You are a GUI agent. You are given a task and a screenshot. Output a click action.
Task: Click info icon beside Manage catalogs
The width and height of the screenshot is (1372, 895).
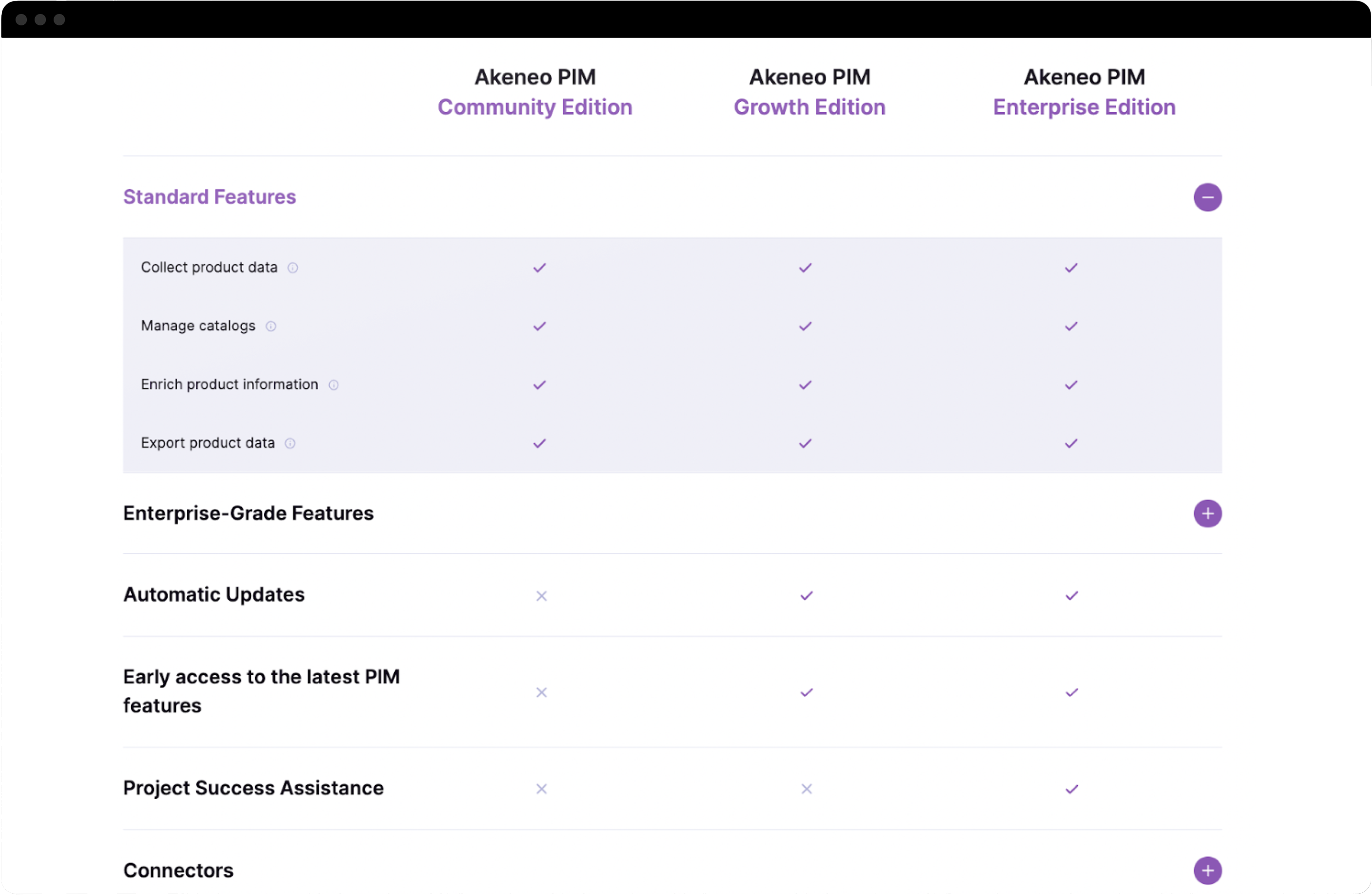tap(270, 327)
